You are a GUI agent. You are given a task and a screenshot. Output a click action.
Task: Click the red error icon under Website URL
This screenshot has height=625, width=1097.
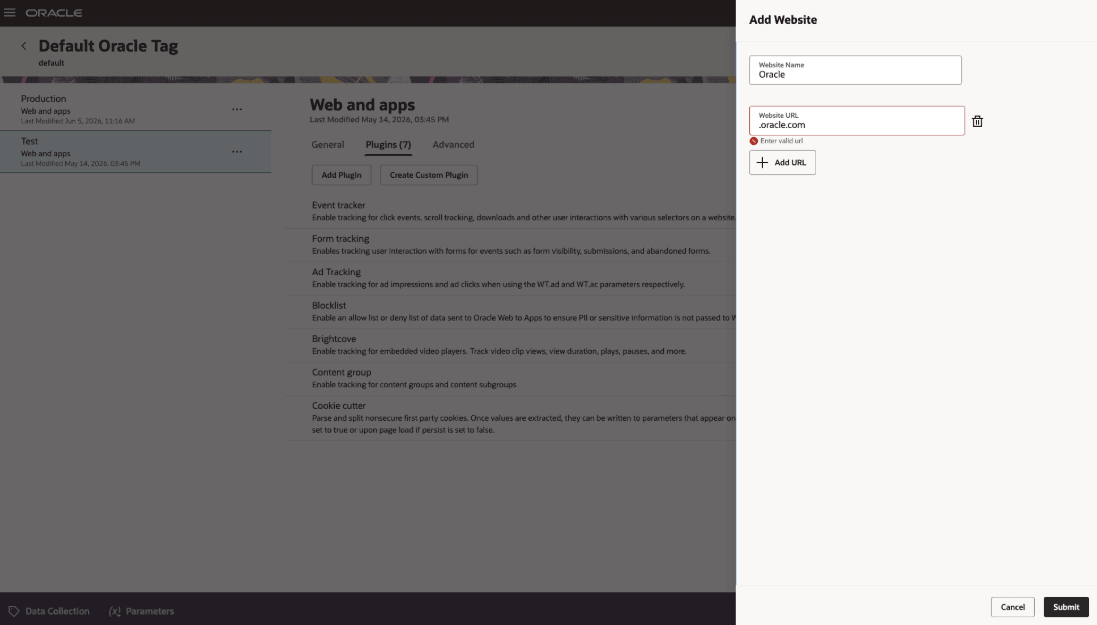click(753, 141)
